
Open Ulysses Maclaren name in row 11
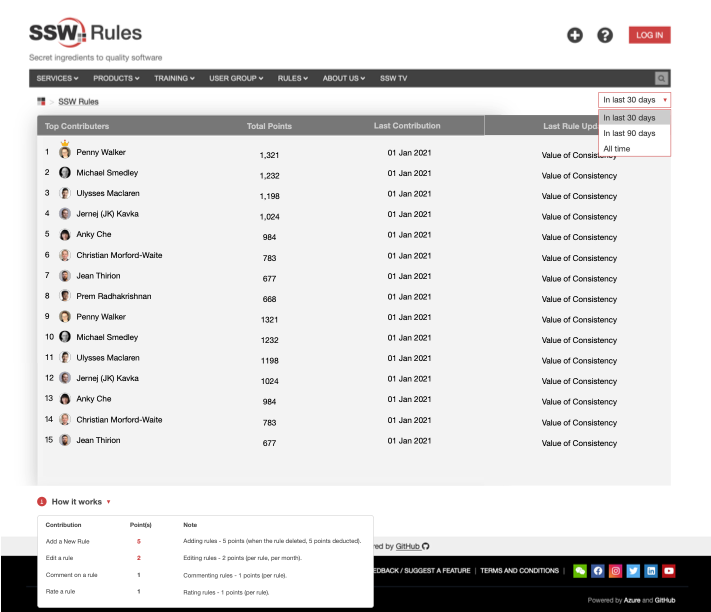[x=108, y=358]
